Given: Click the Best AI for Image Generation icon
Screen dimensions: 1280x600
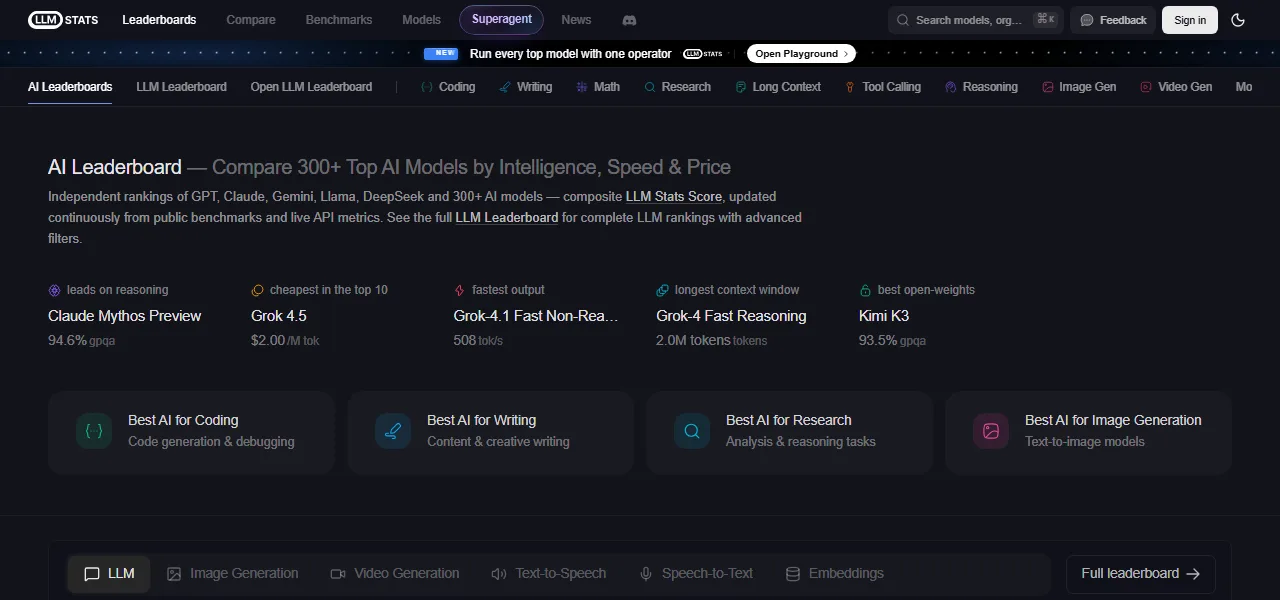Looking at the screenshot, I should tap(991, 431).
